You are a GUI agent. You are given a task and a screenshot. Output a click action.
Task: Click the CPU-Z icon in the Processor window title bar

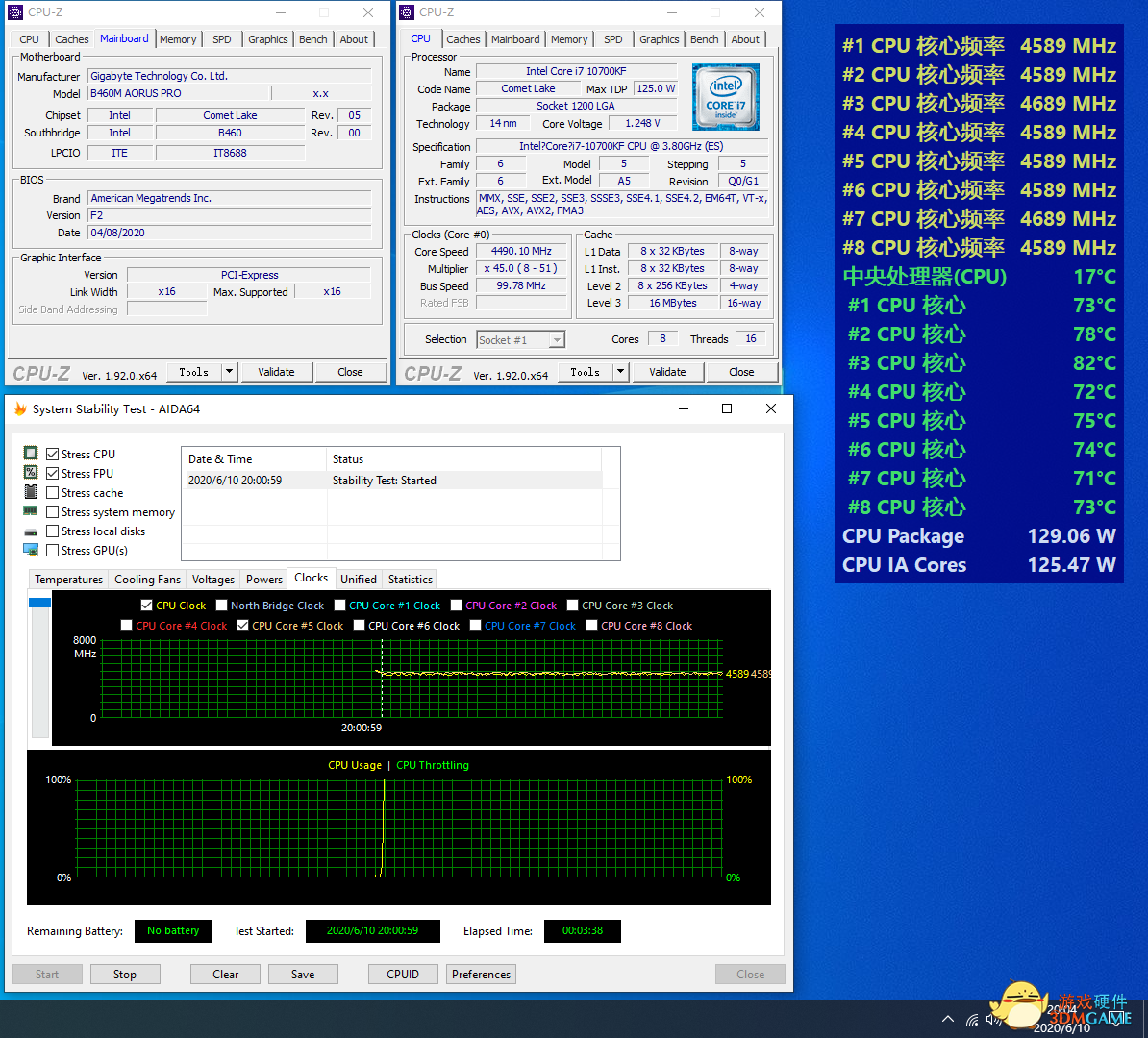point(407,12)
